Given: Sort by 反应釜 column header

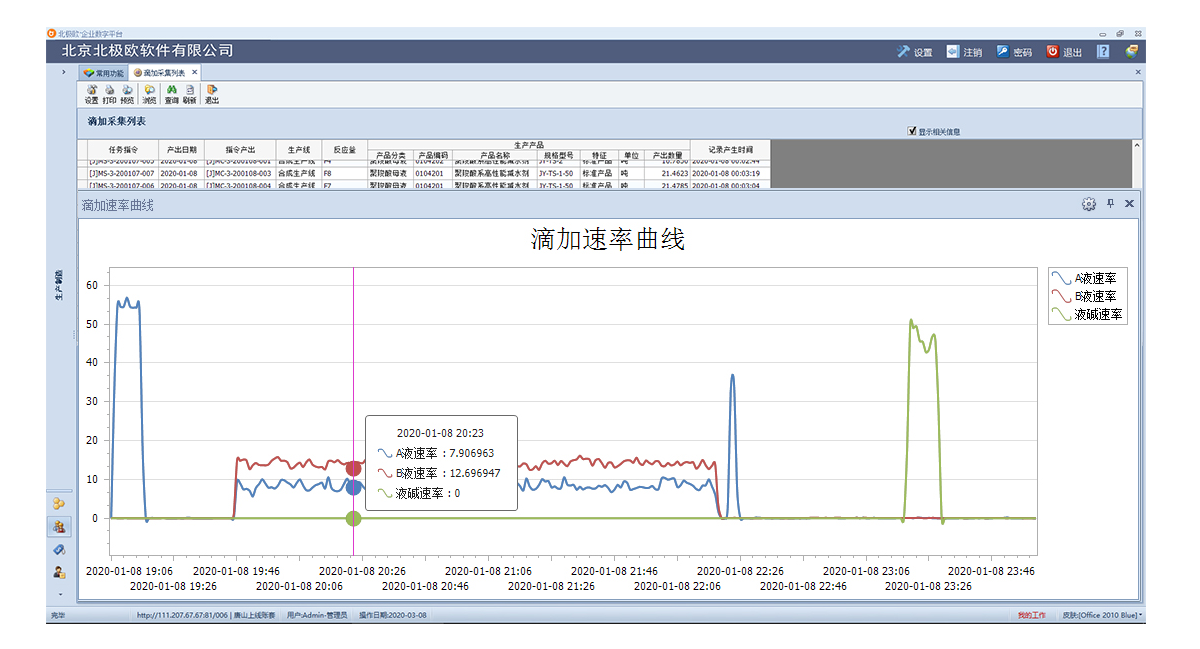Looking at the screenshot, I should coord(344,149).
